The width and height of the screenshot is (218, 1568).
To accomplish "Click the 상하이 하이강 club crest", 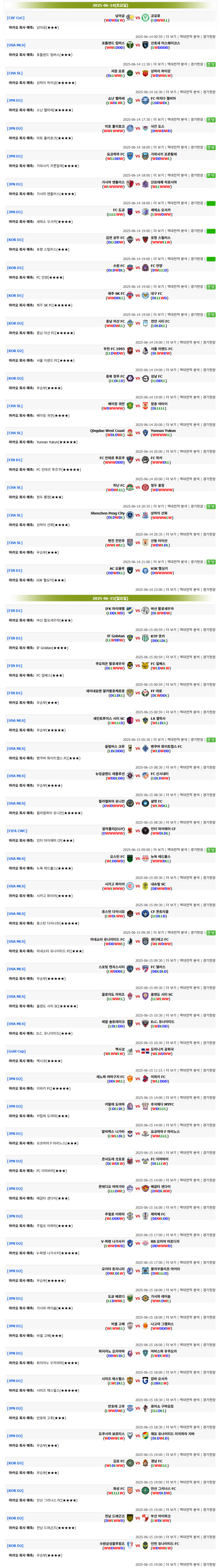I will 145,73.
